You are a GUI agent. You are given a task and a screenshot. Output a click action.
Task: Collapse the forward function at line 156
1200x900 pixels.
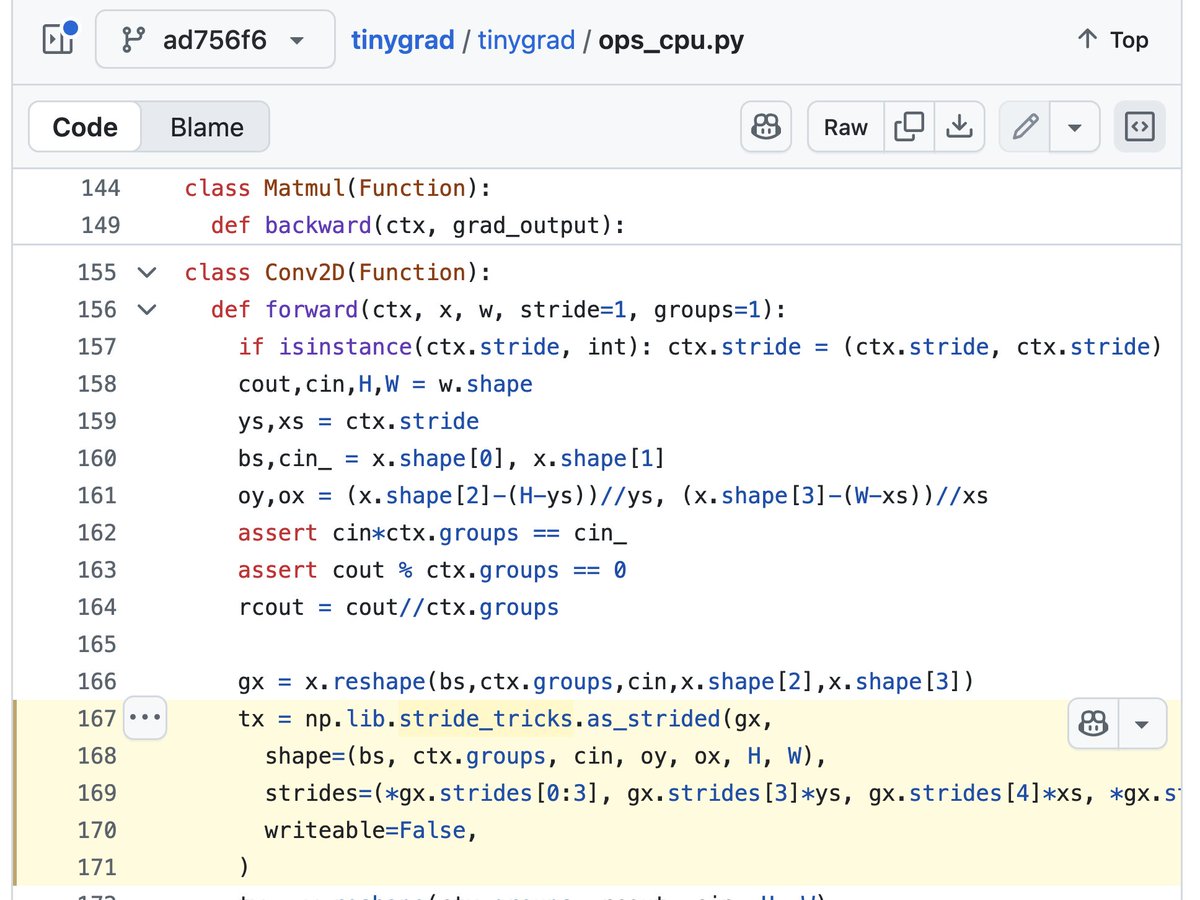pyautogui.click(x=146, y=309)
